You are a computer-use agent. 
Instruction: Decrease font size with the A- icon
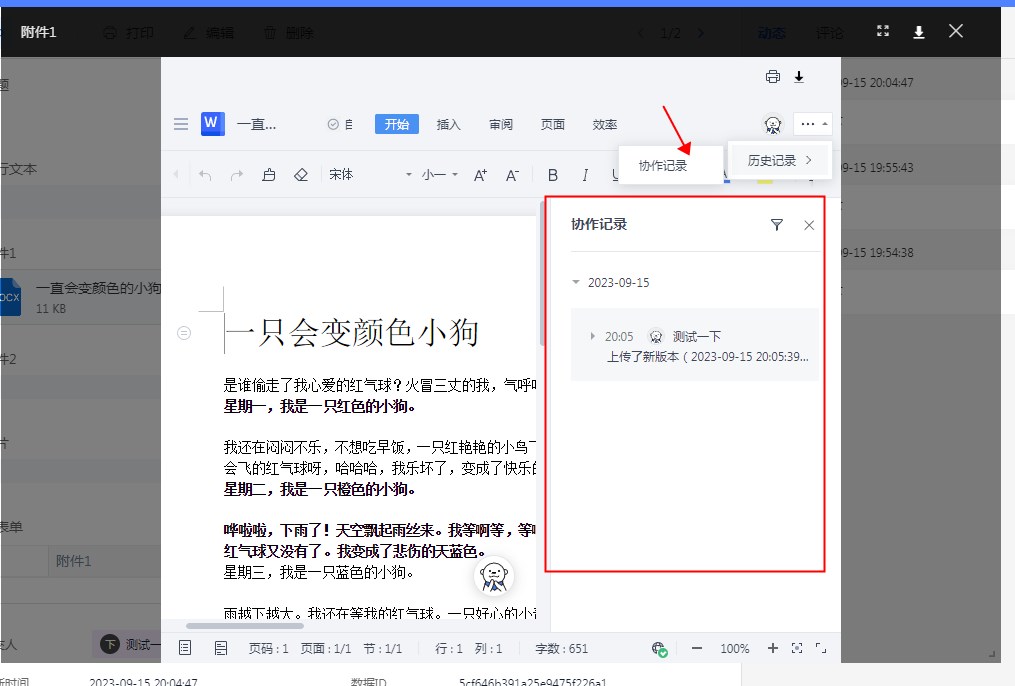coord(512,175)
